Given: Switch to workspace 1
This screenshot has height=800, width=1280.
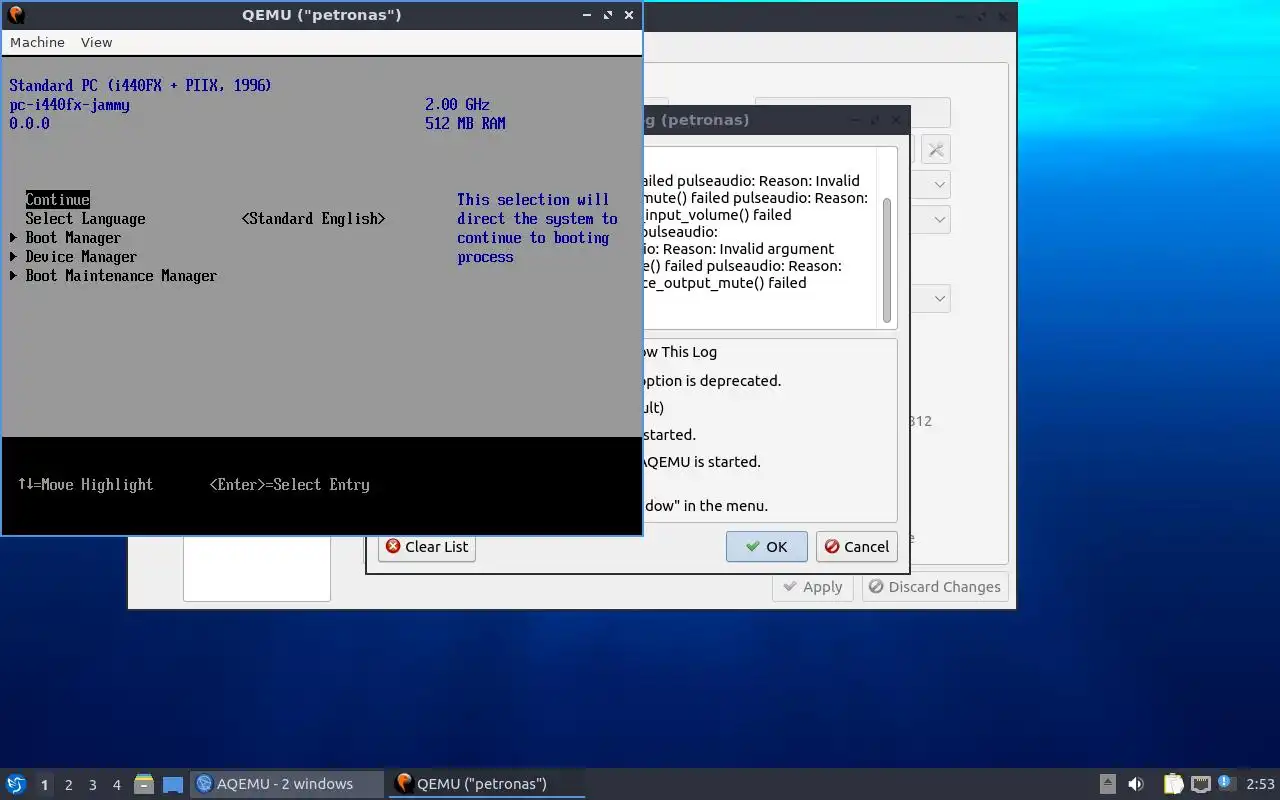Looking at the screenshot, I should pos(44,785).
